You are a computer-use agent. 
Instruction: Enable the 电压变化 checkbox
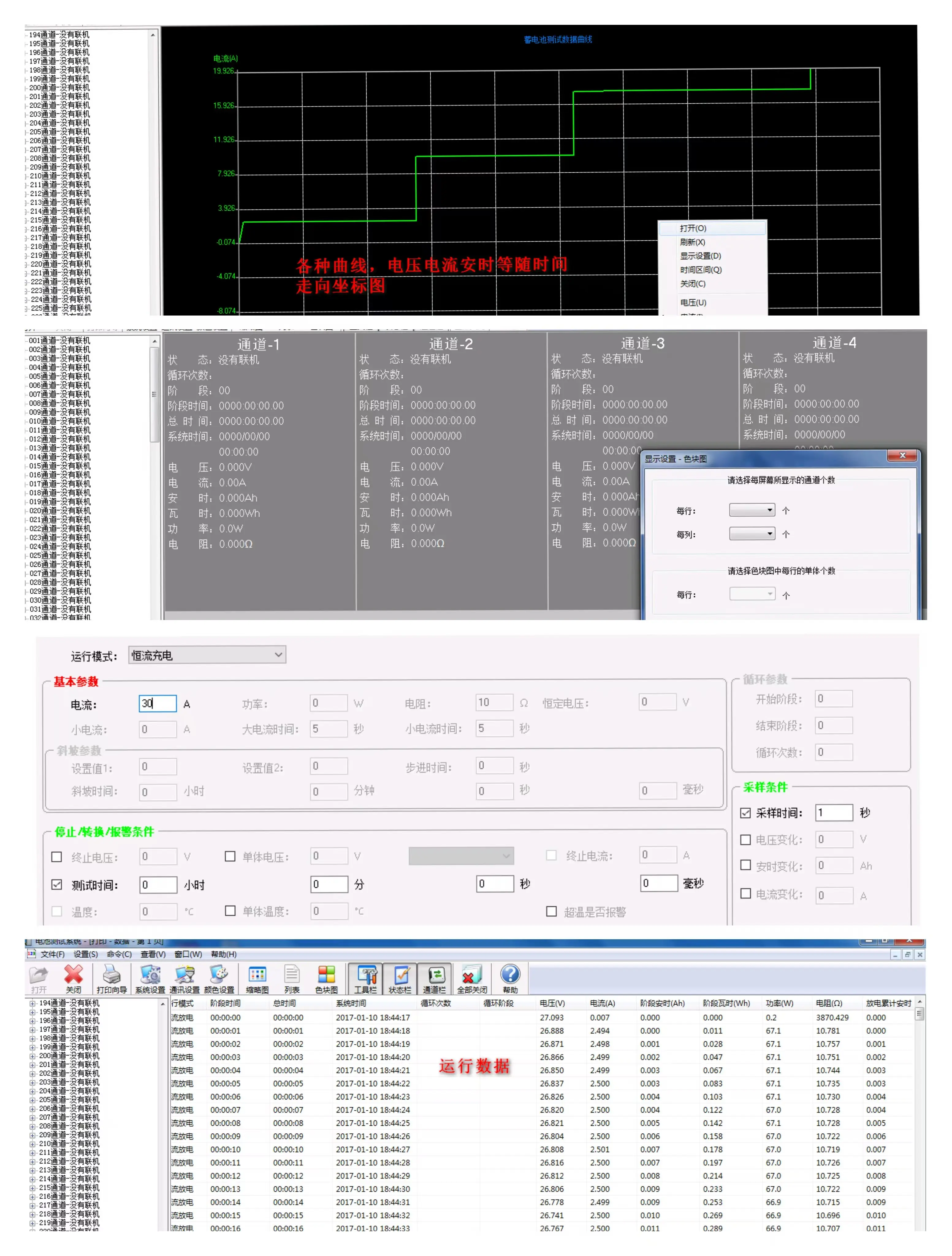(x=745, y=839)
